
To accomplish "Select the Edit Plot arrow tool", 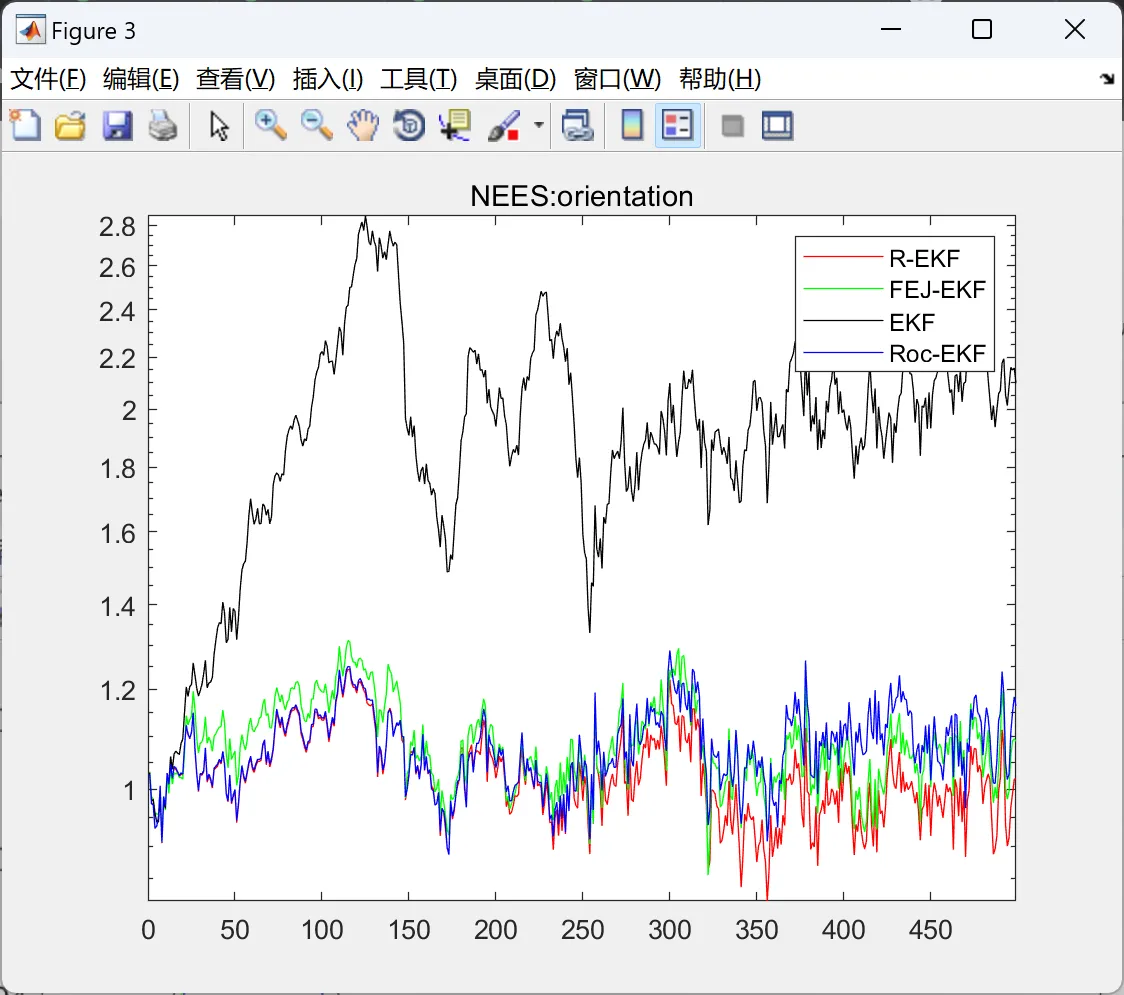I will (219, 125).
